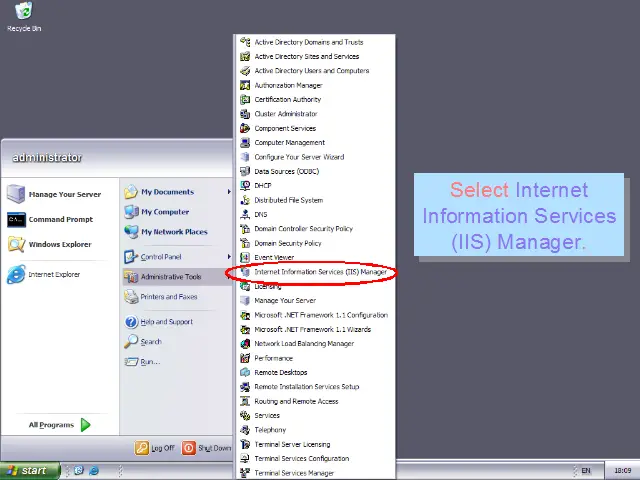Click the Windows Explorer icon in Start menu
This screenshot has height=480, width=640.
point(16,244)
